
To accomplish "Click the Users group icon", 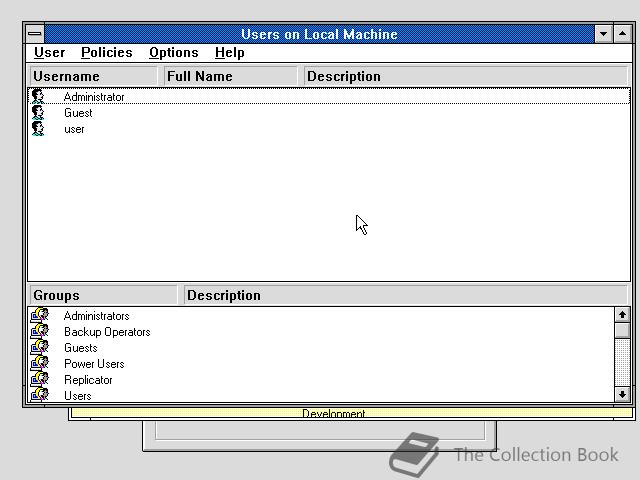I will click(40, 395).
